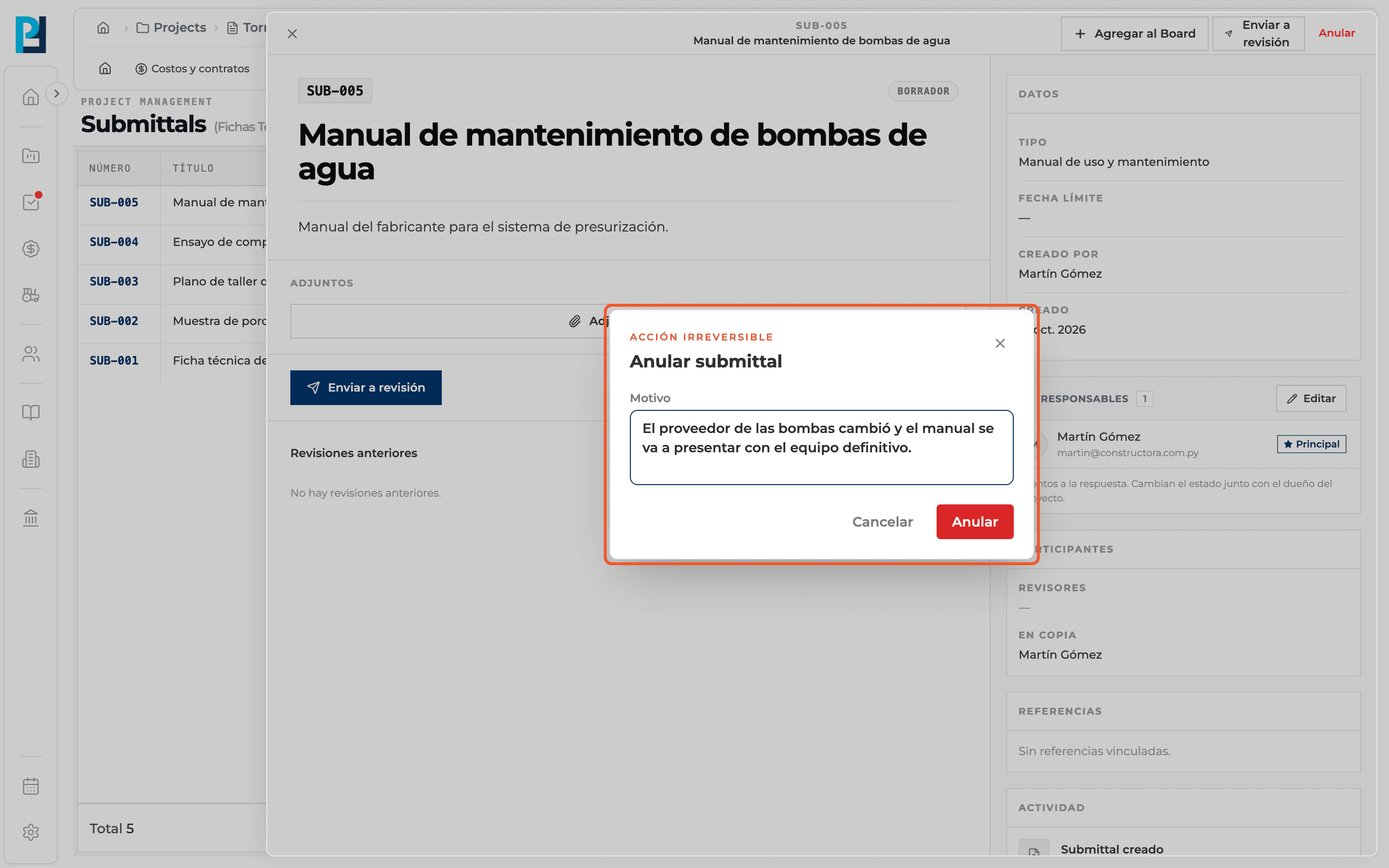Open the calendar icon in sidebar
1389x868 pixels.
click(31, 786)
